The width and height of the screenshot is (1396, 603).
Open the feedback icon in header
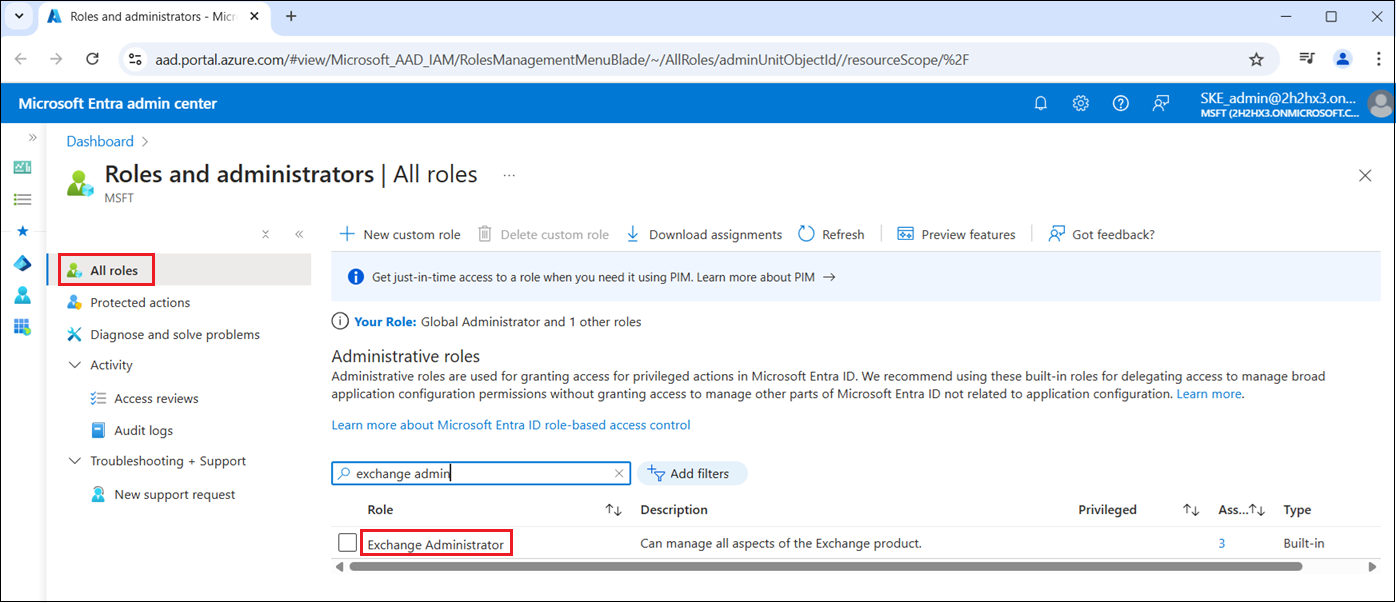point(1160,104)
